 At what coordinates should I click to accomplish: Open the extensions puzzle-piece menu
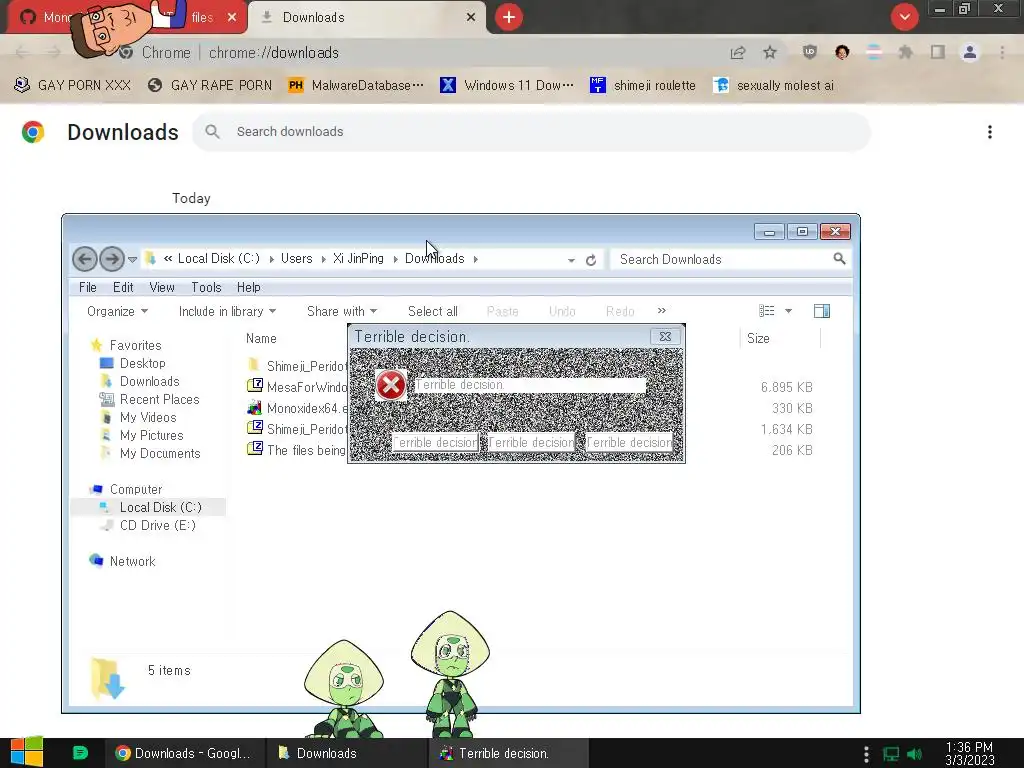[905, 52]
